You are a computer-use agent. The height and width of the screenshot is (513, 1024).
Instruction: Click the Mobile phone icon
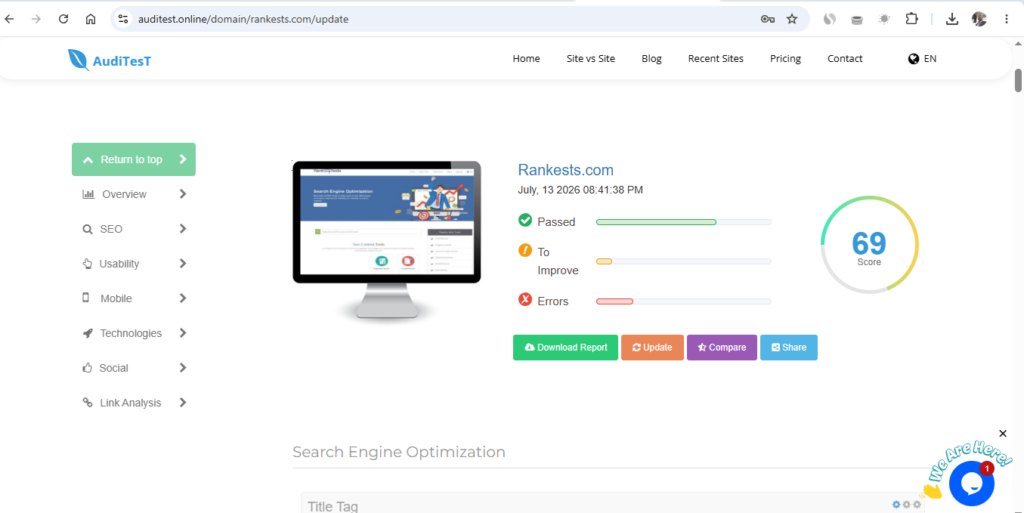(86, 298)
